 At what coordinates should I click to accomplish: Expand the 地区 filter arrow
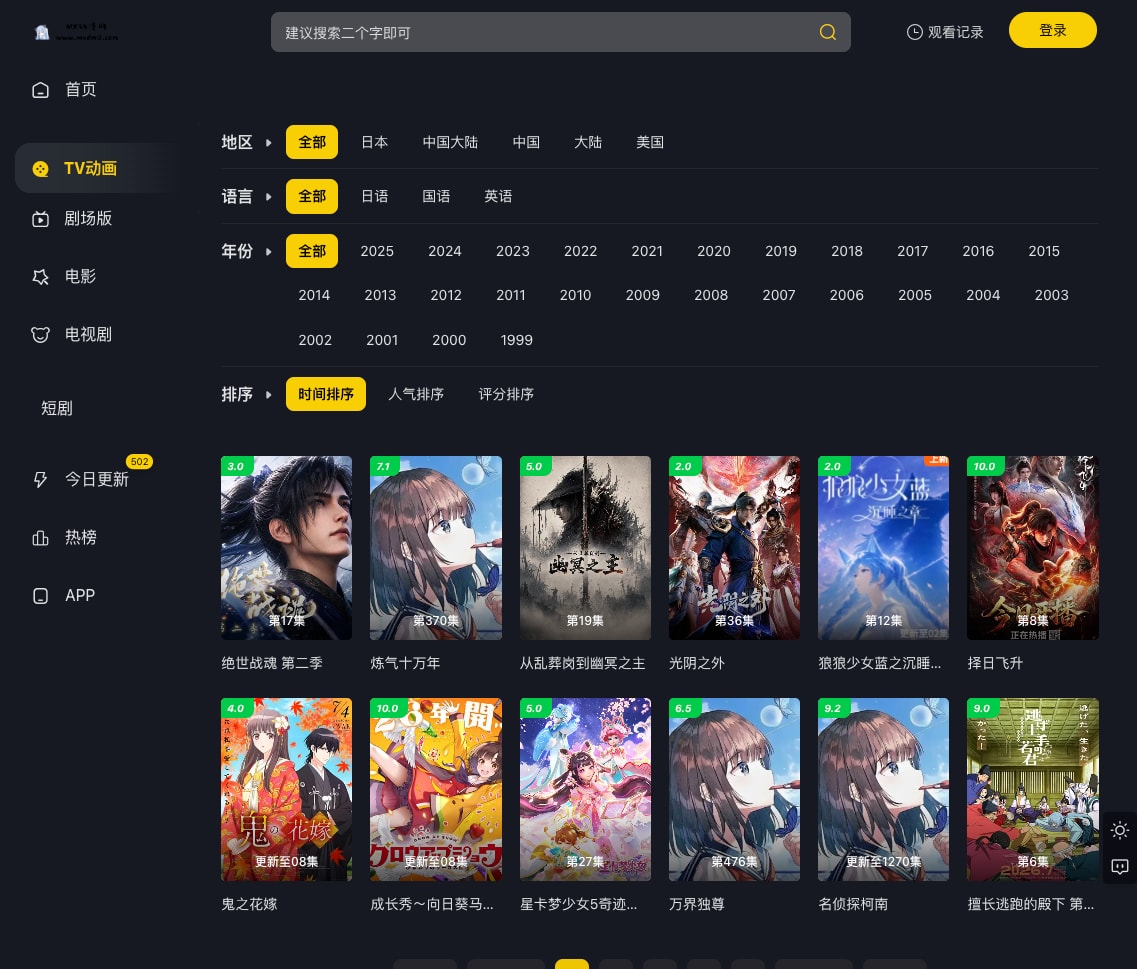pyautogui.click(x=268, y=143)
